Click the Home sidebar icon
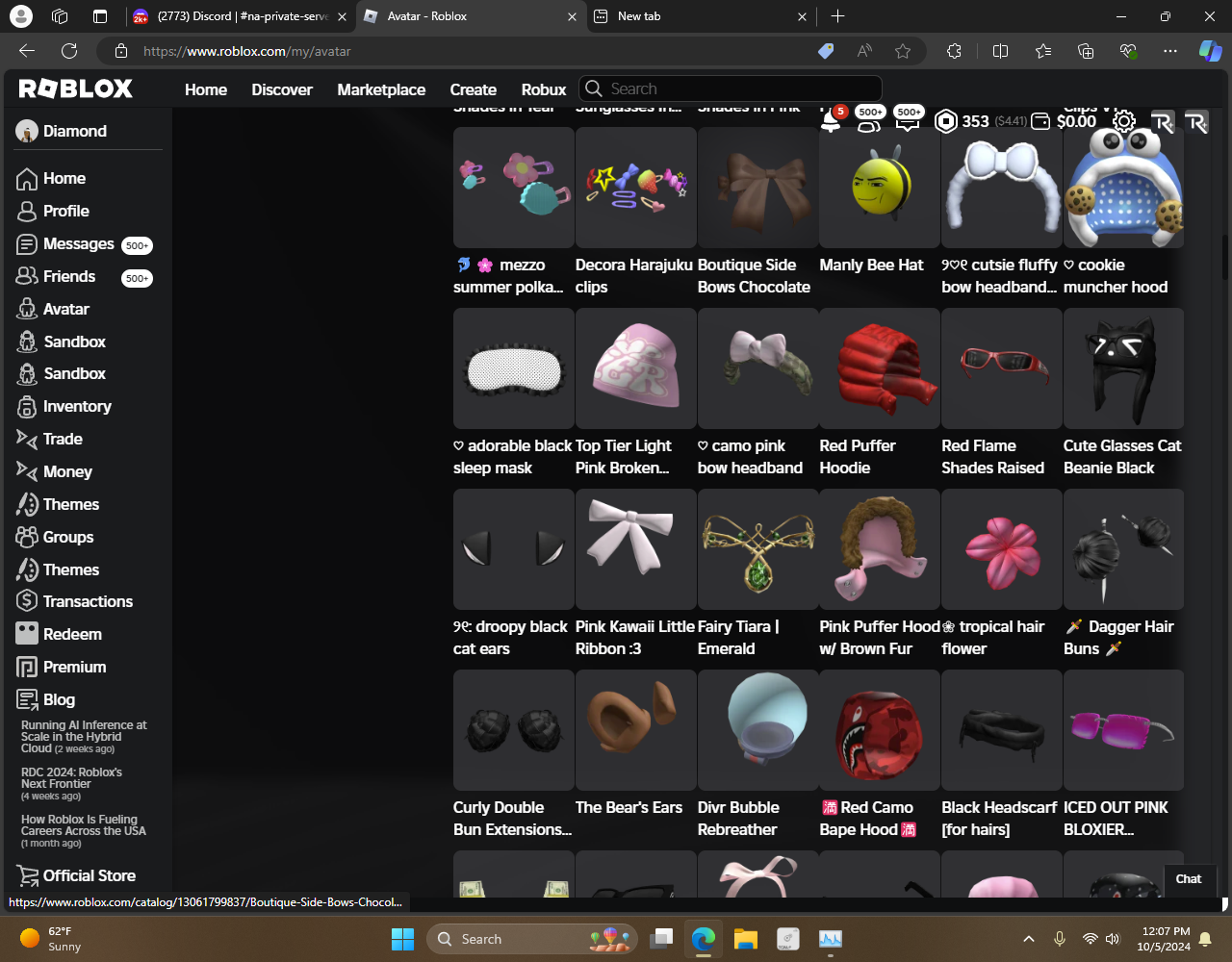This screenshot has width=1232, height=962. point(27,179)
